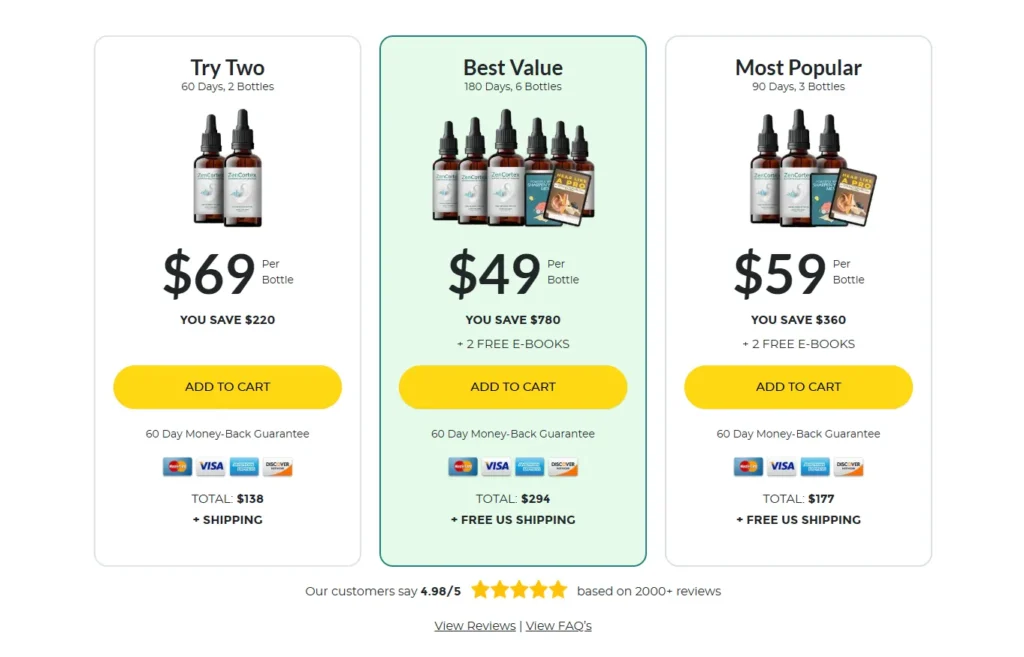Add the Try Two package to cart

(227, 387)
